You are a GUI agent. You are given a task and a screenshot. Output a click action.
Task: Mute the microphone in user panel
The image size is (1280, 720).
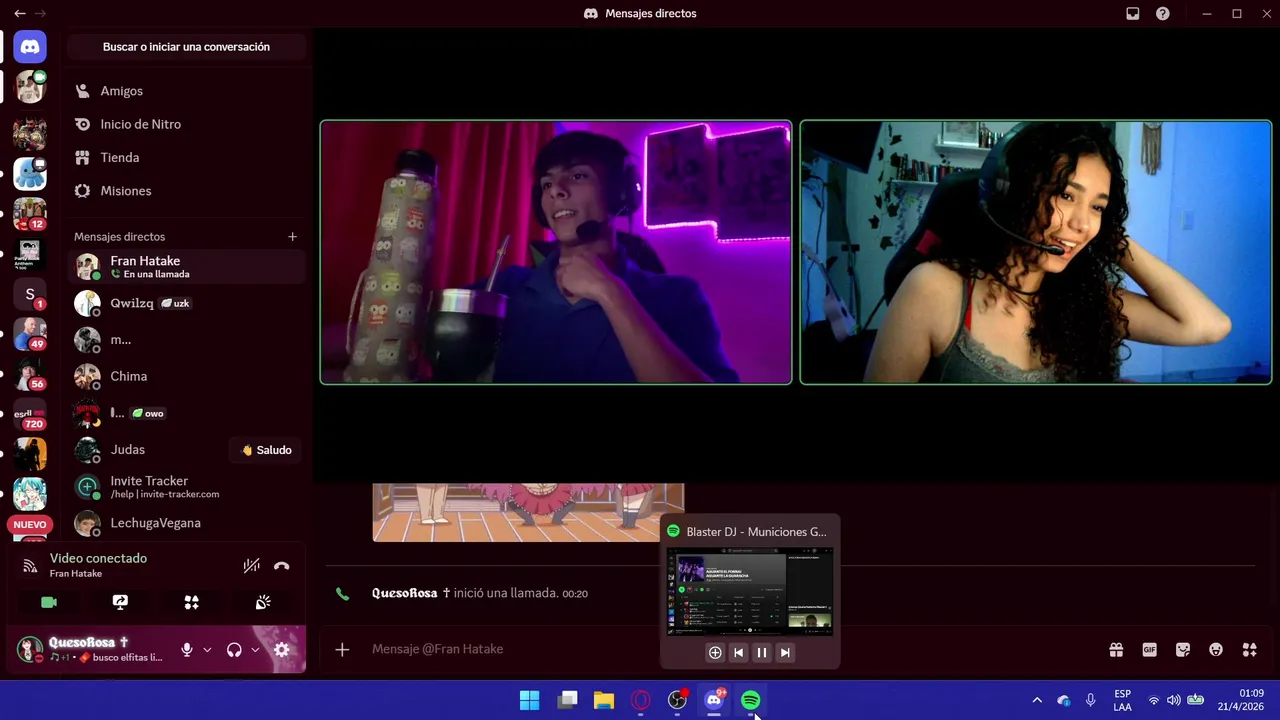click(186, 649)
